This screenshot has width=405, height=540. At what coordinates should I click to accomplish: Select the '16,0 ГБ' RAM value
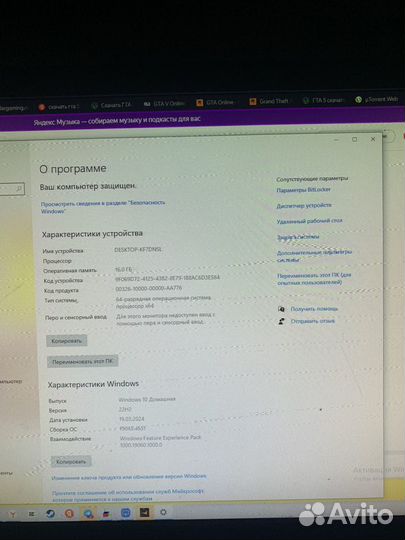123,269
